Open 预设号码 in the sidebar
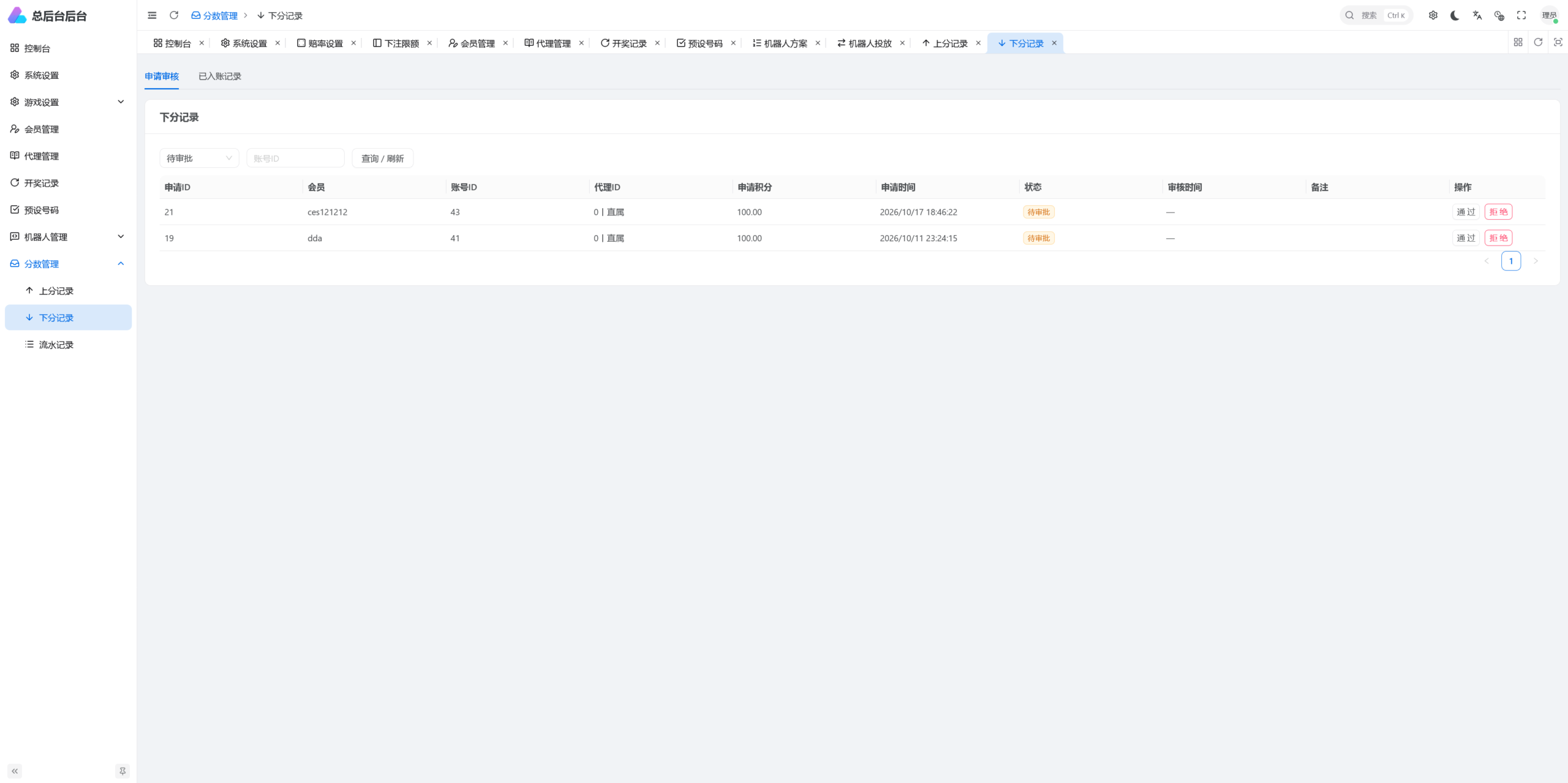 [68, 210]
